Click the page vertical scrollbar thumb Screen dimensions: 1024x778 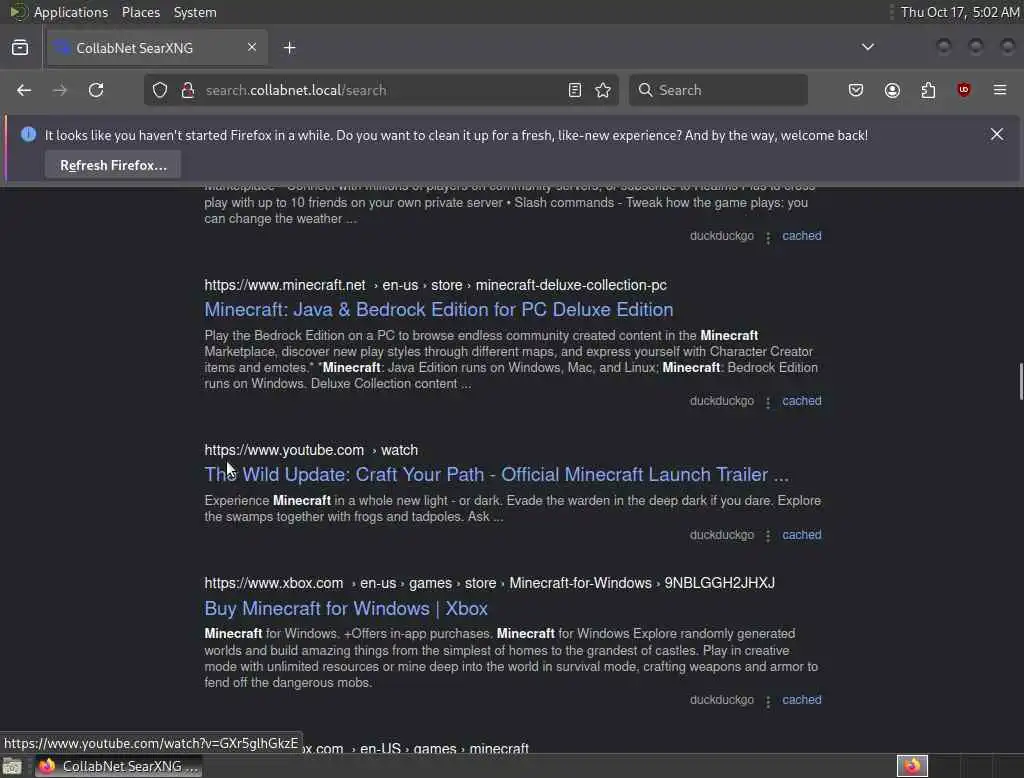pyautogui.click(x=1020, y=381)
